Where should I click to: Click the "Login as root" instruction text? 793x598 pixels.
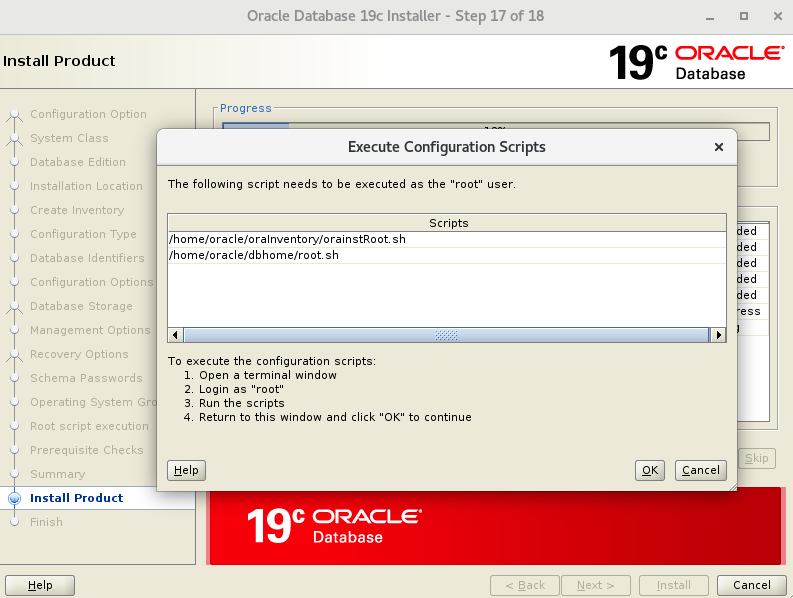(241, 389)
